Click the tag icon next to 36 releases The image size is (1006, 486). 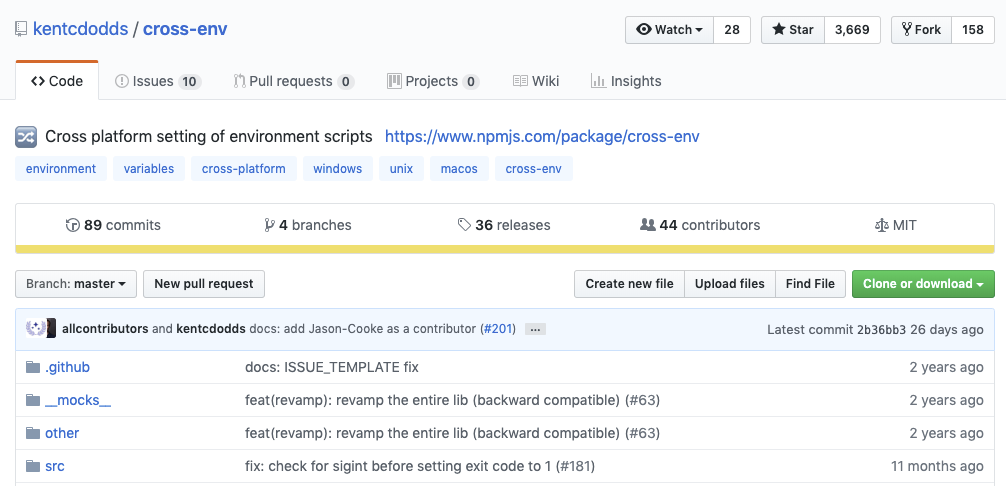464,225
